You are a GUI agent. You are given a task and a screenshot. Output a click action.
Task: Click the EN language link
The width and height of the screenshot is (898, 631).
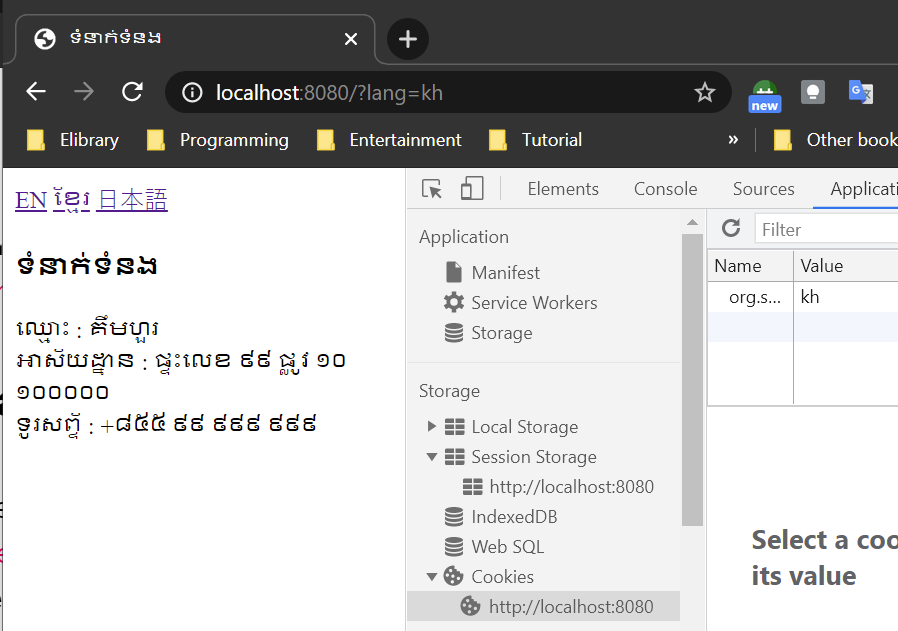[30, 200]
